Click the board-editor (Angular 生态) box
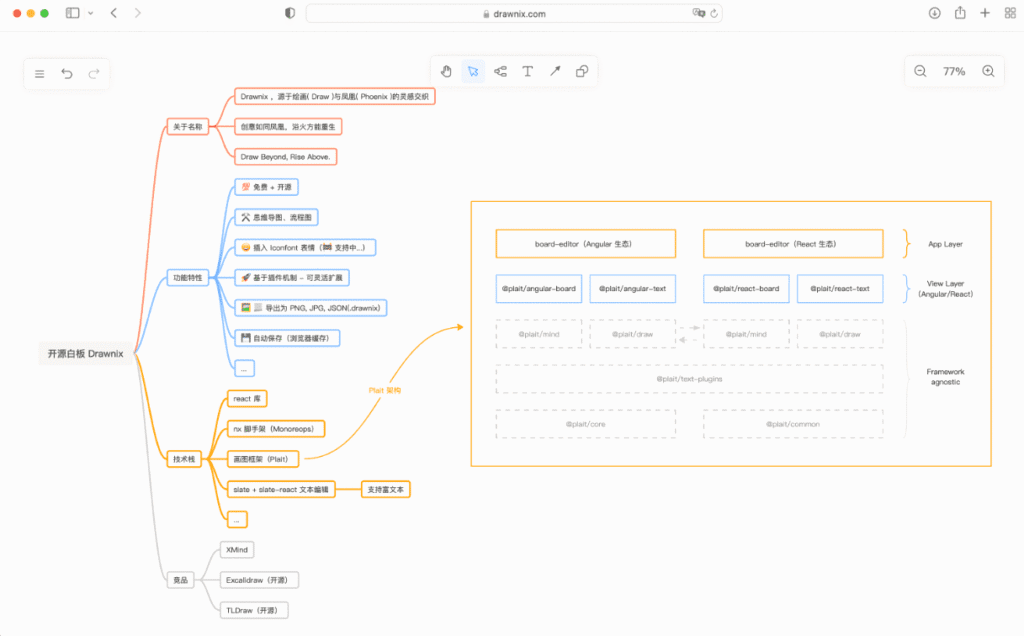 tap(585, 244)
